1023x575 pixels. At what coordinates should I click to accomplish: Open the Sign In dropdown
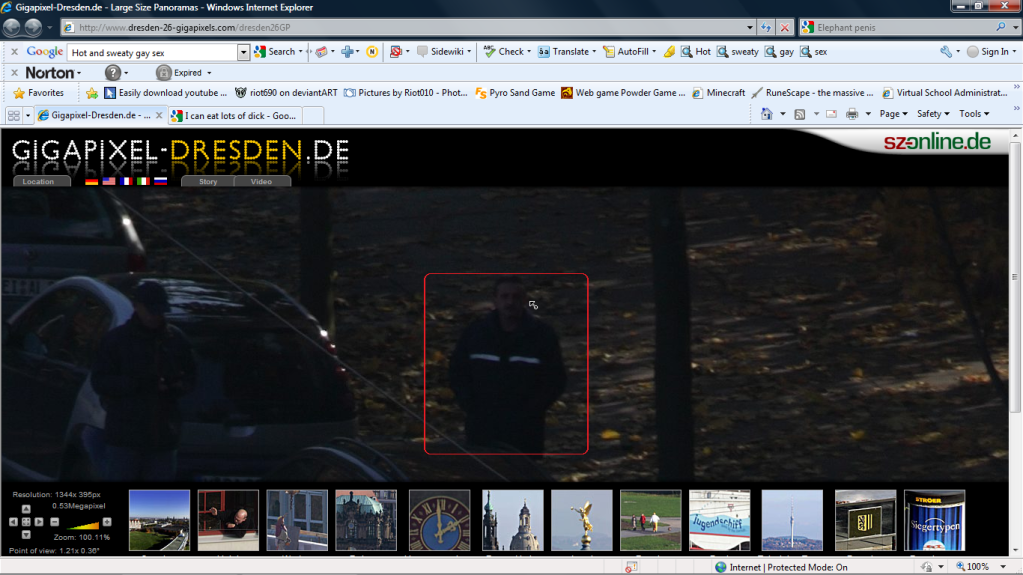992,52
